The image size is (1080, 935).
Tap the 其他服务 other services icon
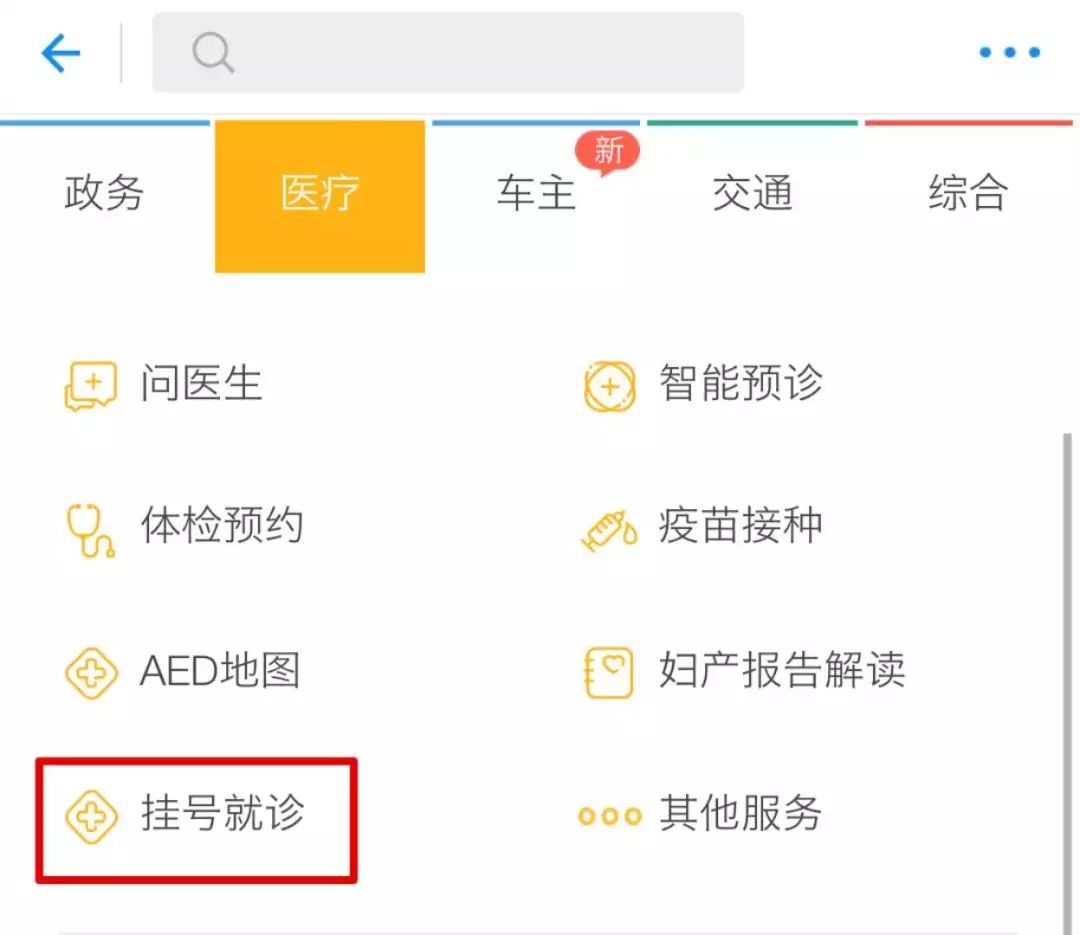coord(610,815)
